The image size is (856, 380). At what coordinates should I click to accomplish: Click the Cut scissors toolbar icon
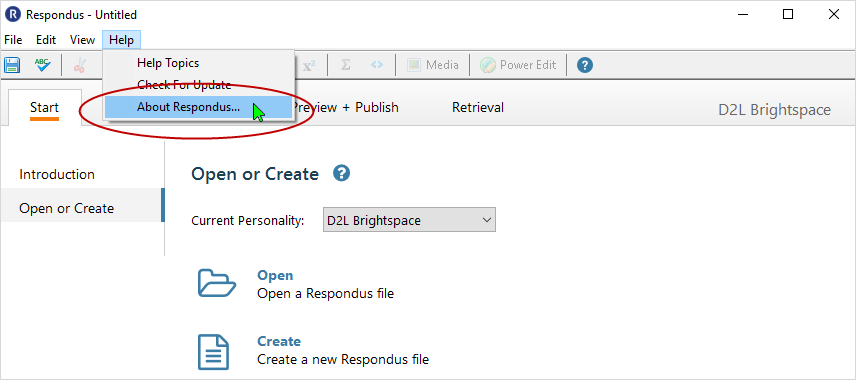80,65
